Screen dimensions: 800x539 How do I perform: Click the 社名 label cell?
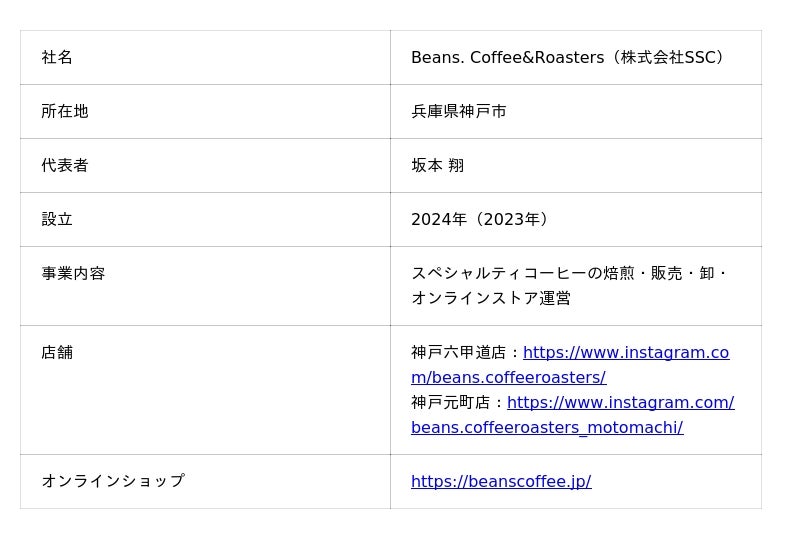[x=57, y=57]
